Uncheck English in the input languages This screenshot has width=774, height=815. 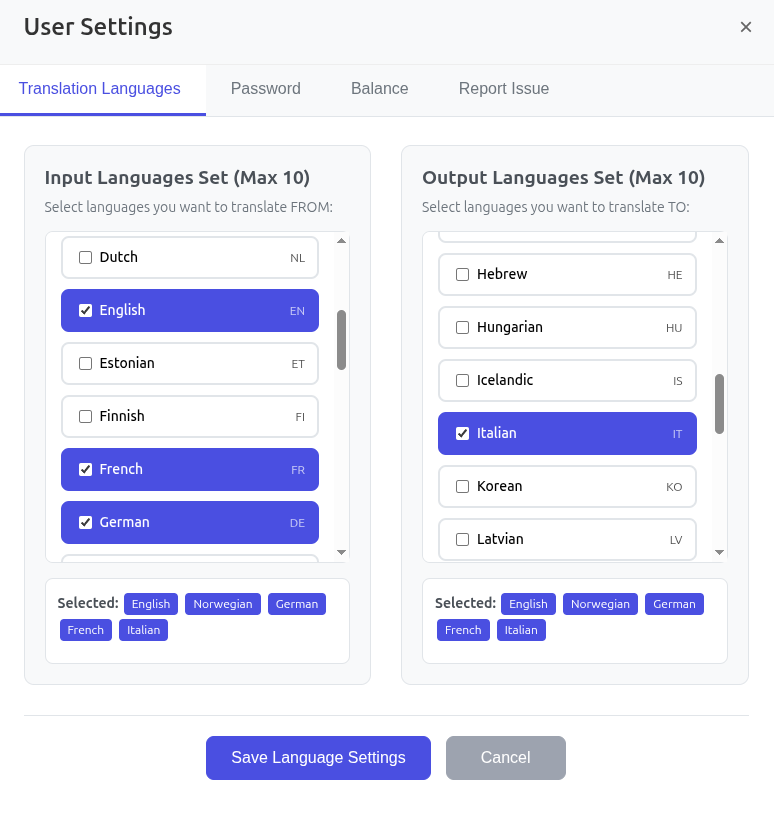pyautogui.click(x=86, y=310)
